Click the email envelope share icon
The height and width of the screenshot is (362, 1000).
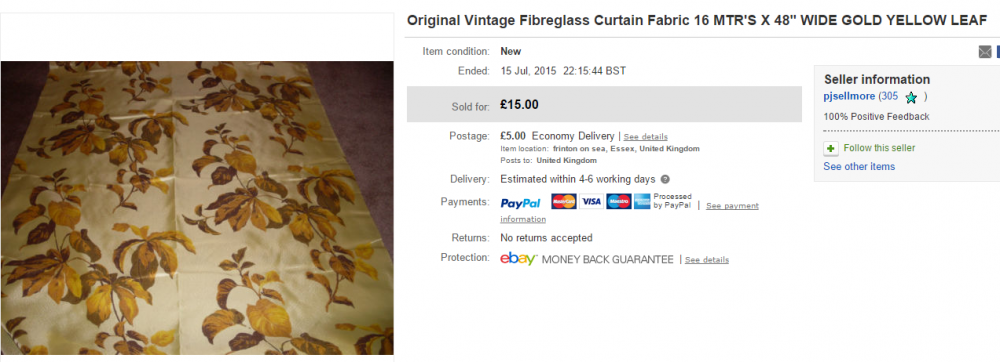985,52
